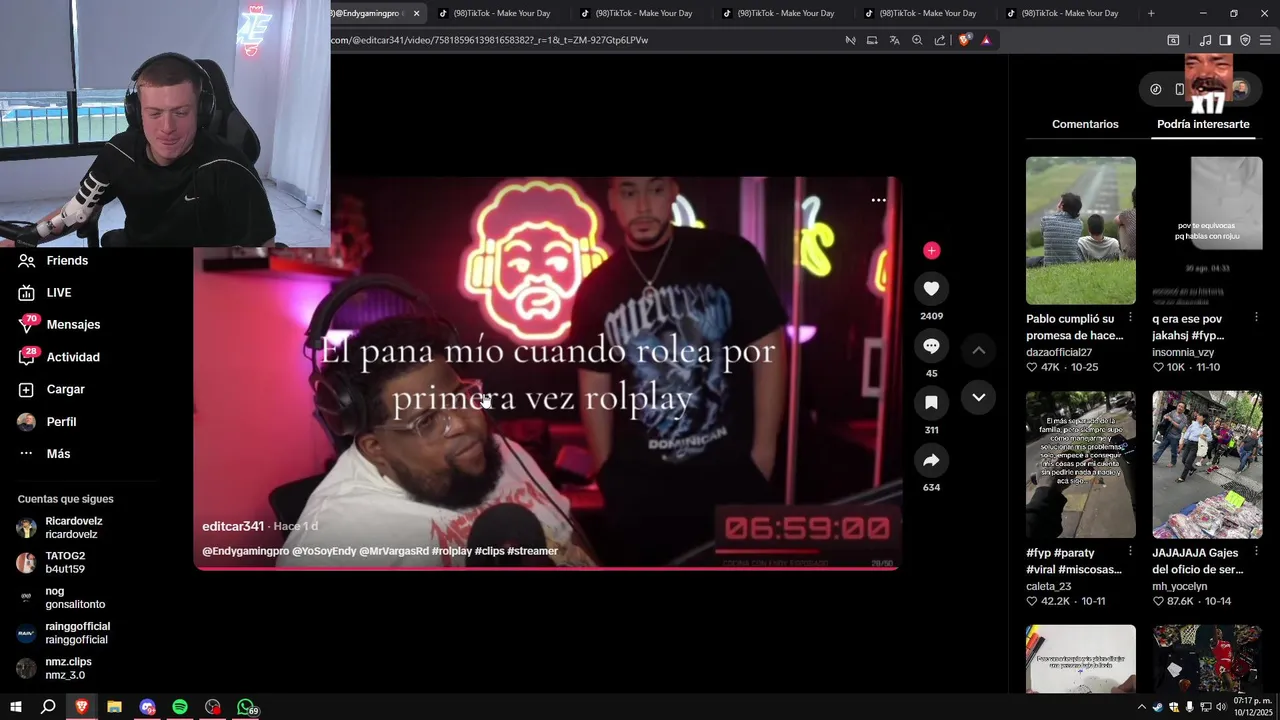Click the share page icon in address bar

pos(940,40)
